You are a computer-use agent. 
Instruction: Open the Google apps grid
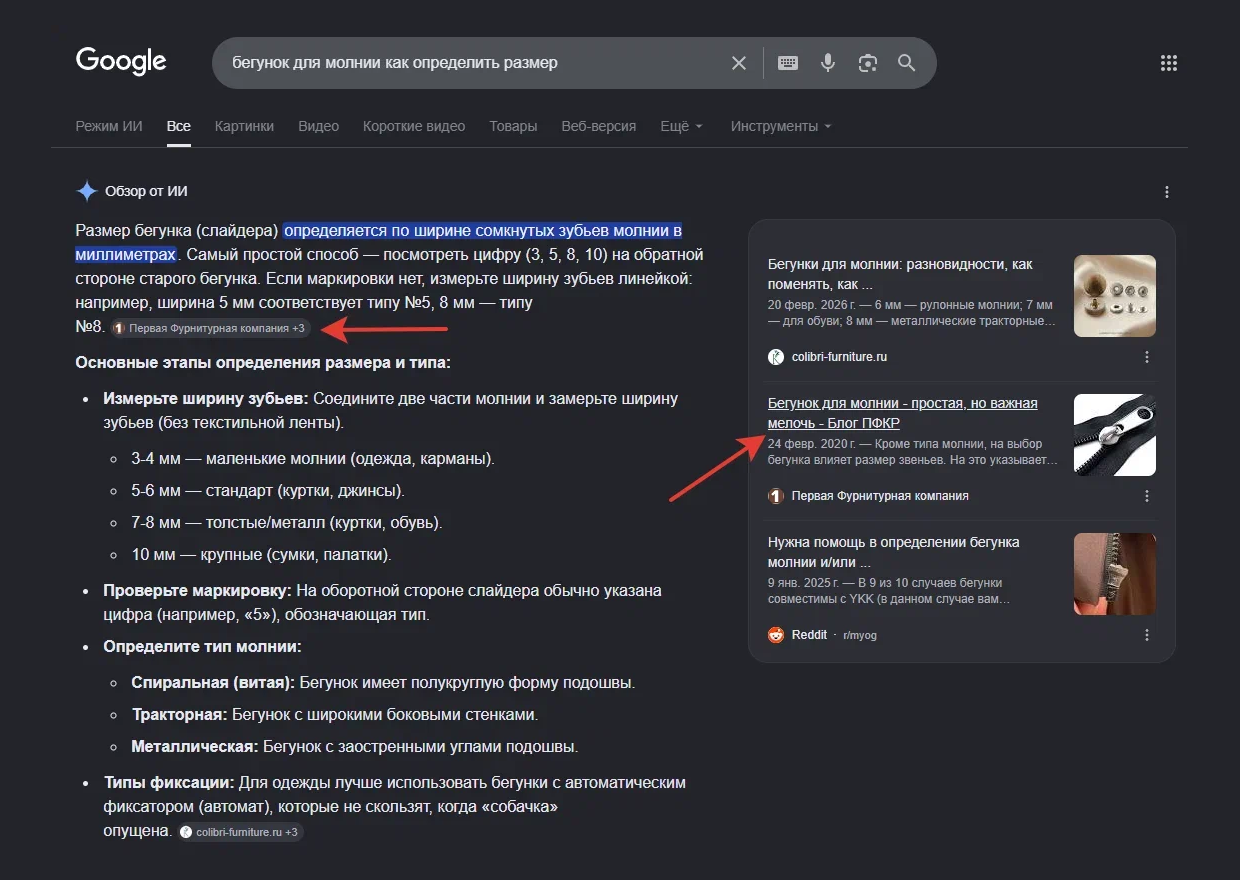coord(1169,63)
